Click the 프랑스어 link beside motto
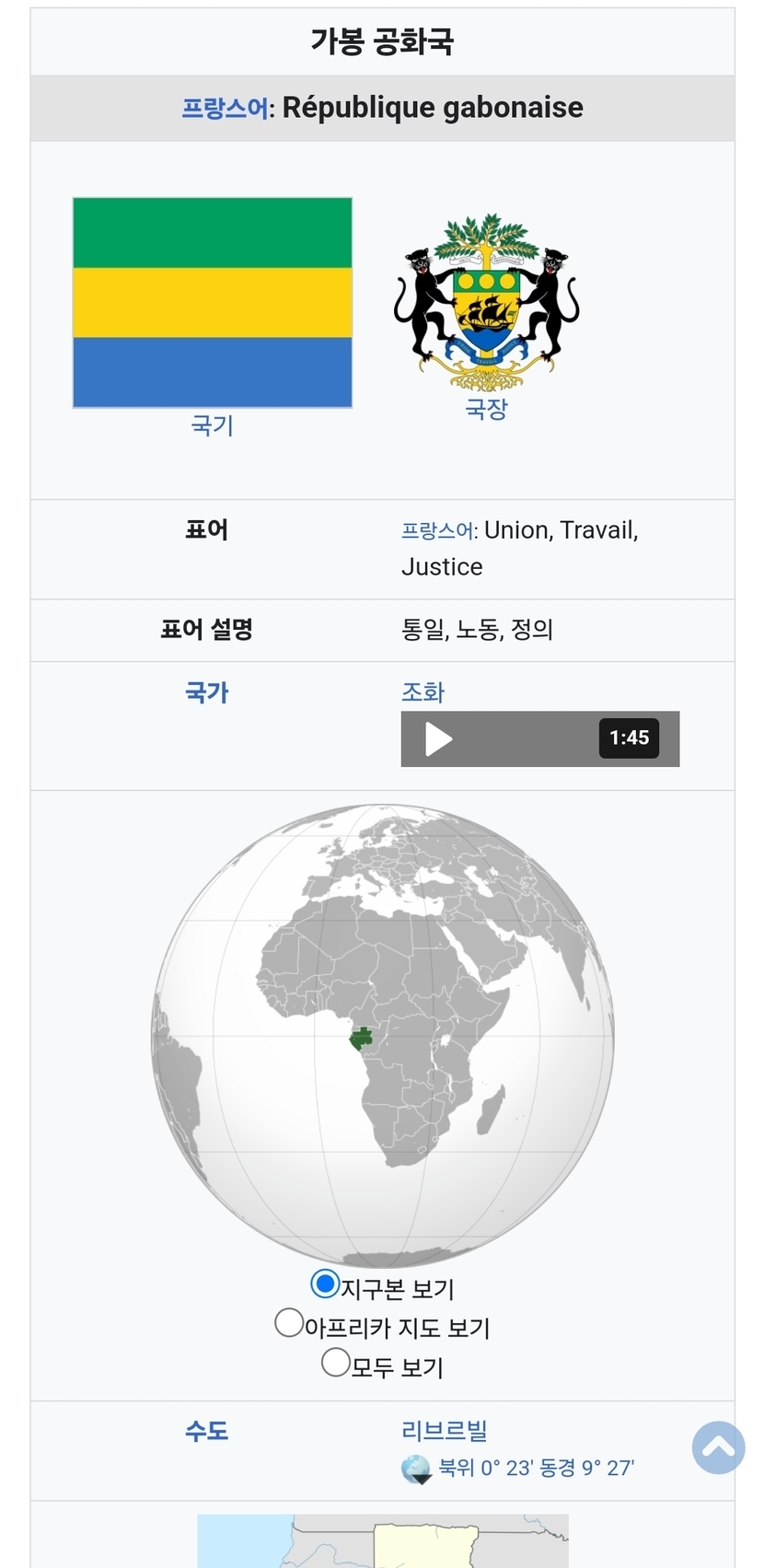The image size is (764, 1568). 438,531
